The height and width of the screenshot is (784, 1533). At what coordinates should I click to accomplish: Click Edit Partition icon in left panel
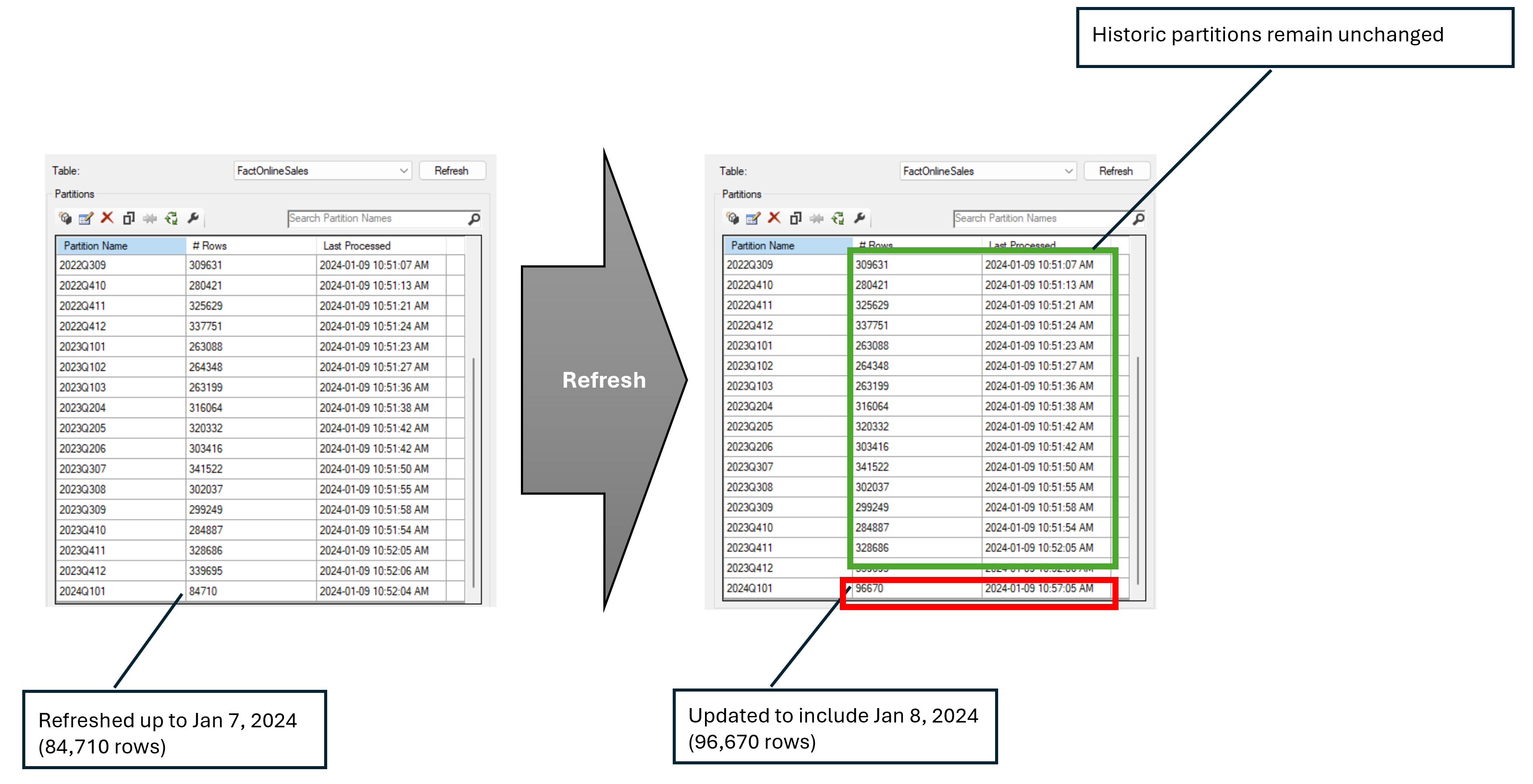[86, 218]
